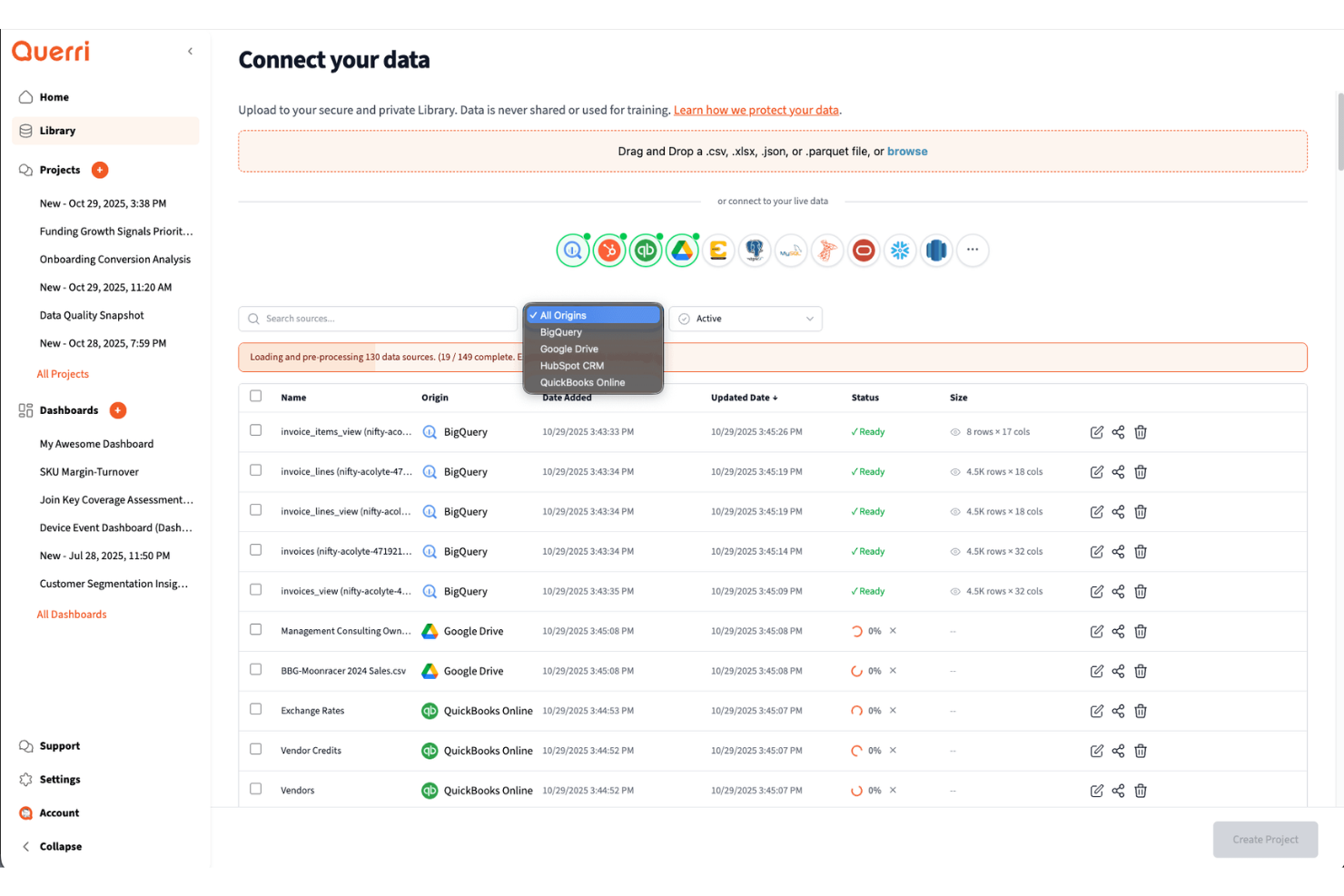
Task: Select BigQuery in origins dropdown
Action: point(594,332)
